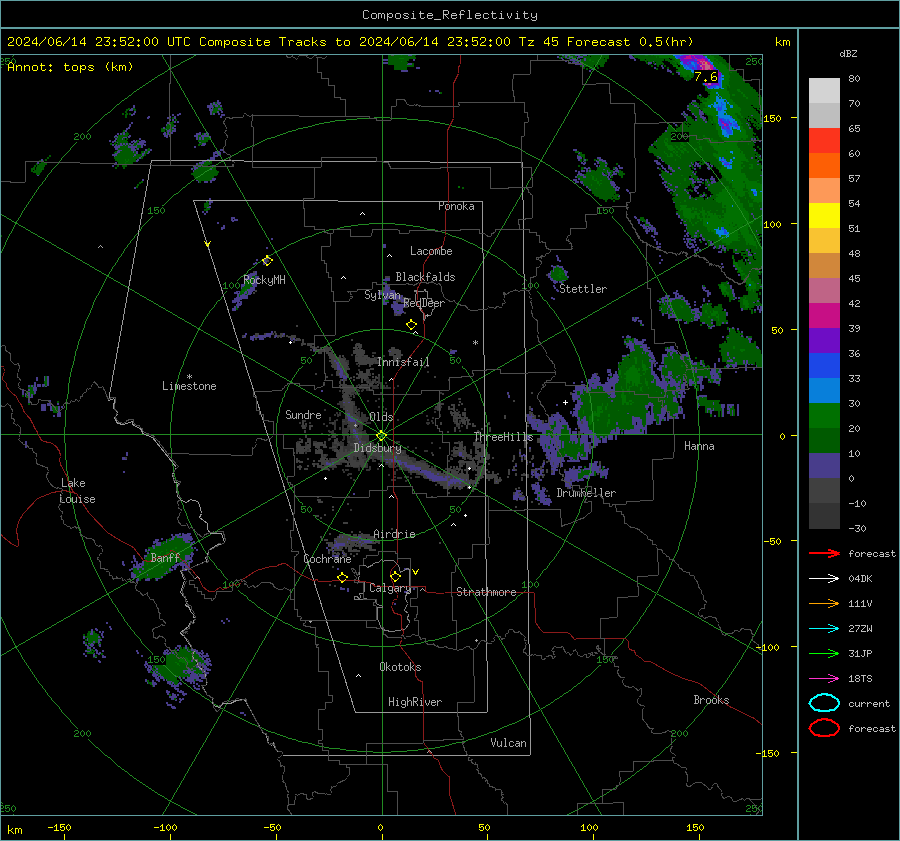Click the 2024/06/14 23:52:00 UTC timestamp

[x=99, y=42]
